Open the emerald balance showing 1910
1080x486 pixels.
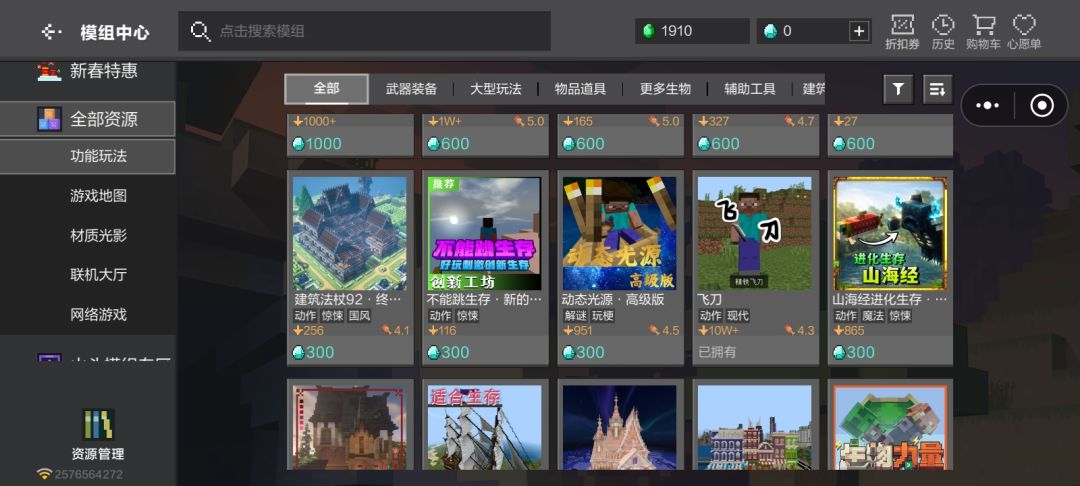(692, 31)
